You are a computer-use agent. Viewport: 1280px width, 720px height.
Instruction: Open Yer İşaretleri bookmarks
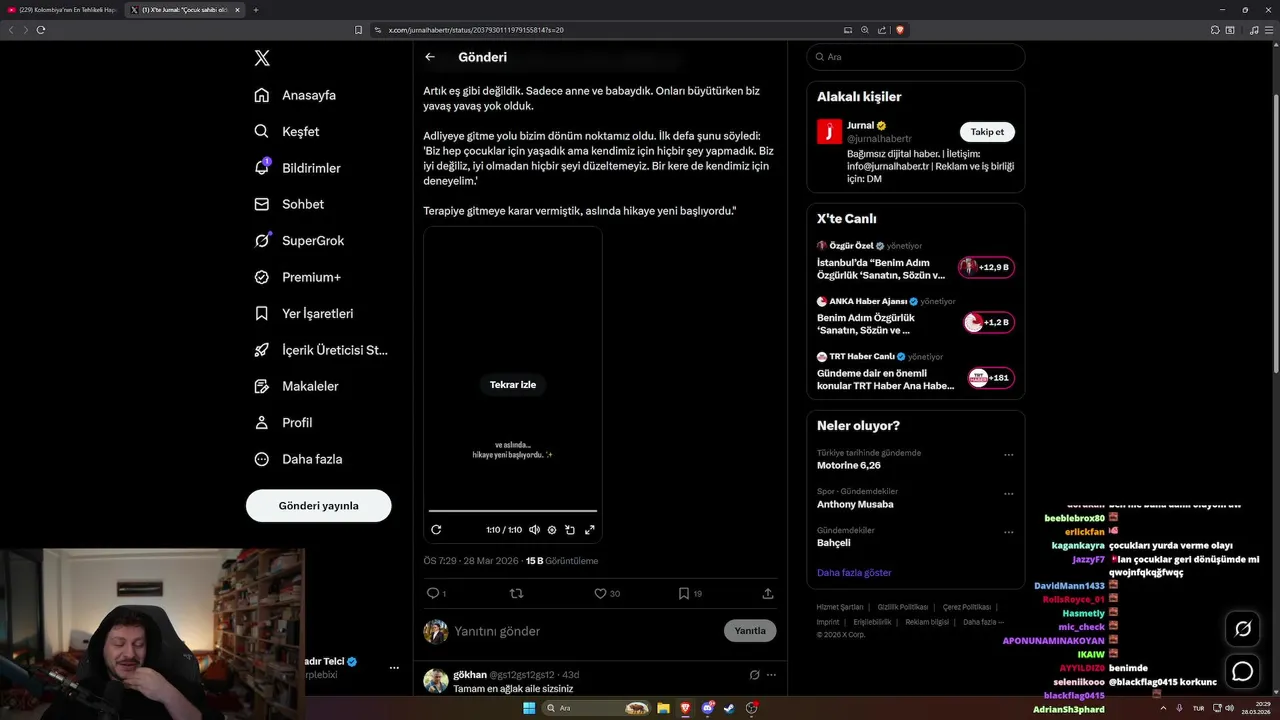(x=304, y=313)
